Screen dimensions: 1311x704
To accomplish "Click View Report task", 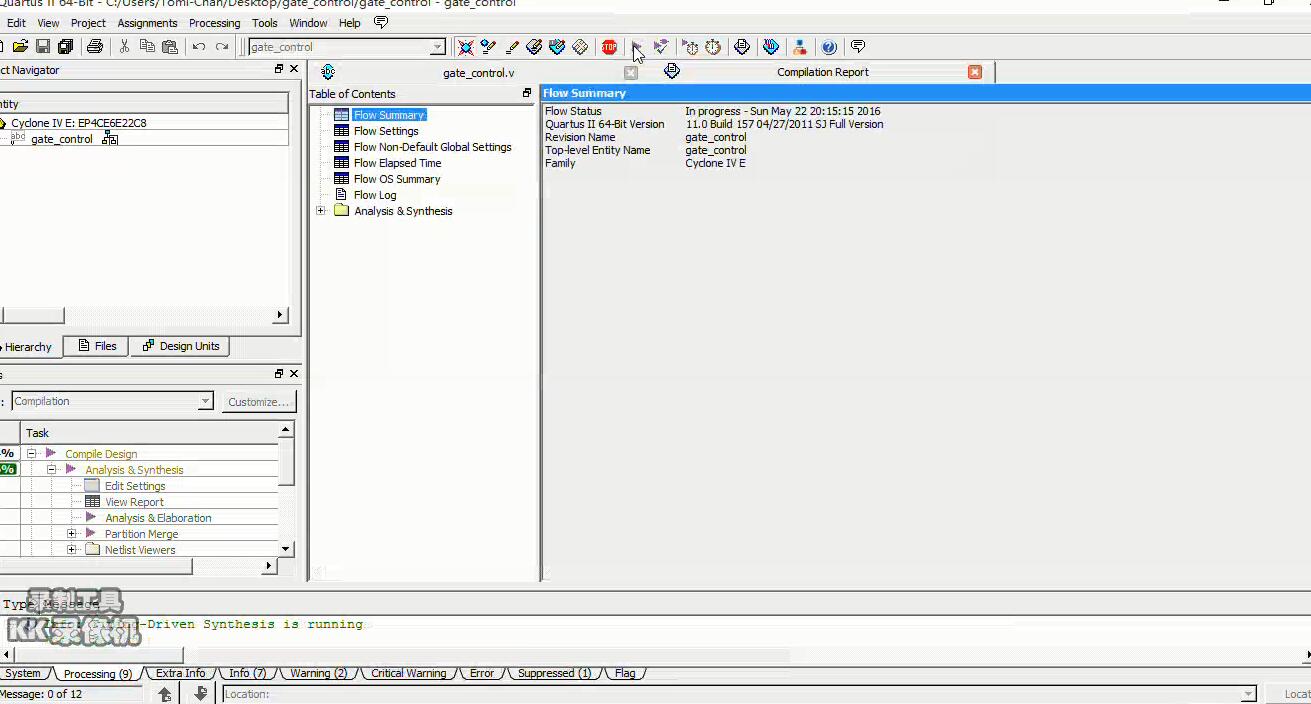I will coord(134,502).
